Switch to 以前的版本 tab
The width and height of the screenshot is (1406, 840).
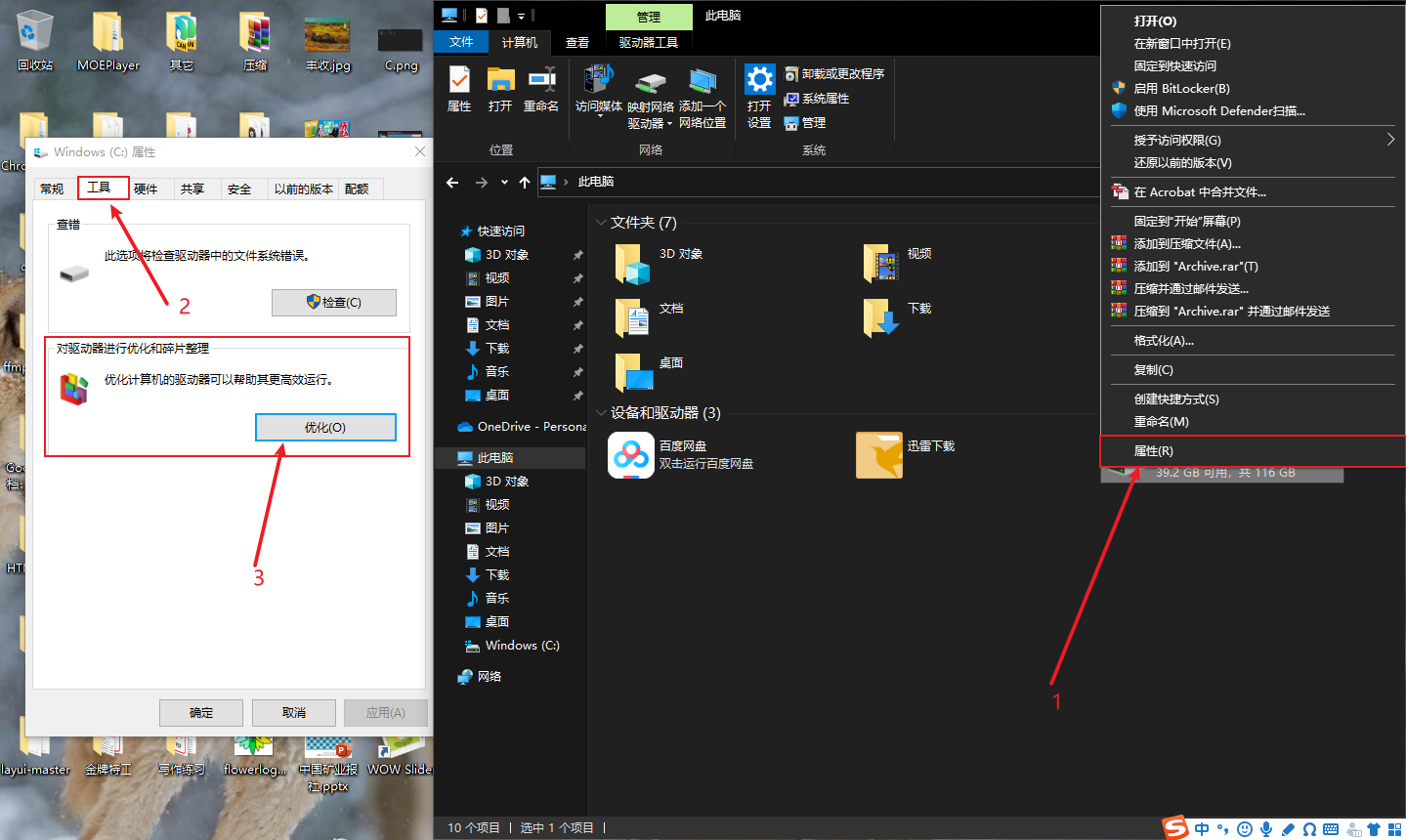(x=303, y=189)
